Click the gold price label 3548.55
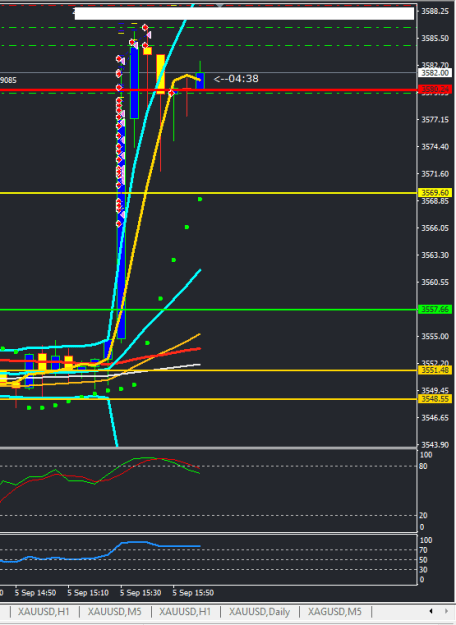The width and height of the screenshot is (456, 625). (434, 399)
